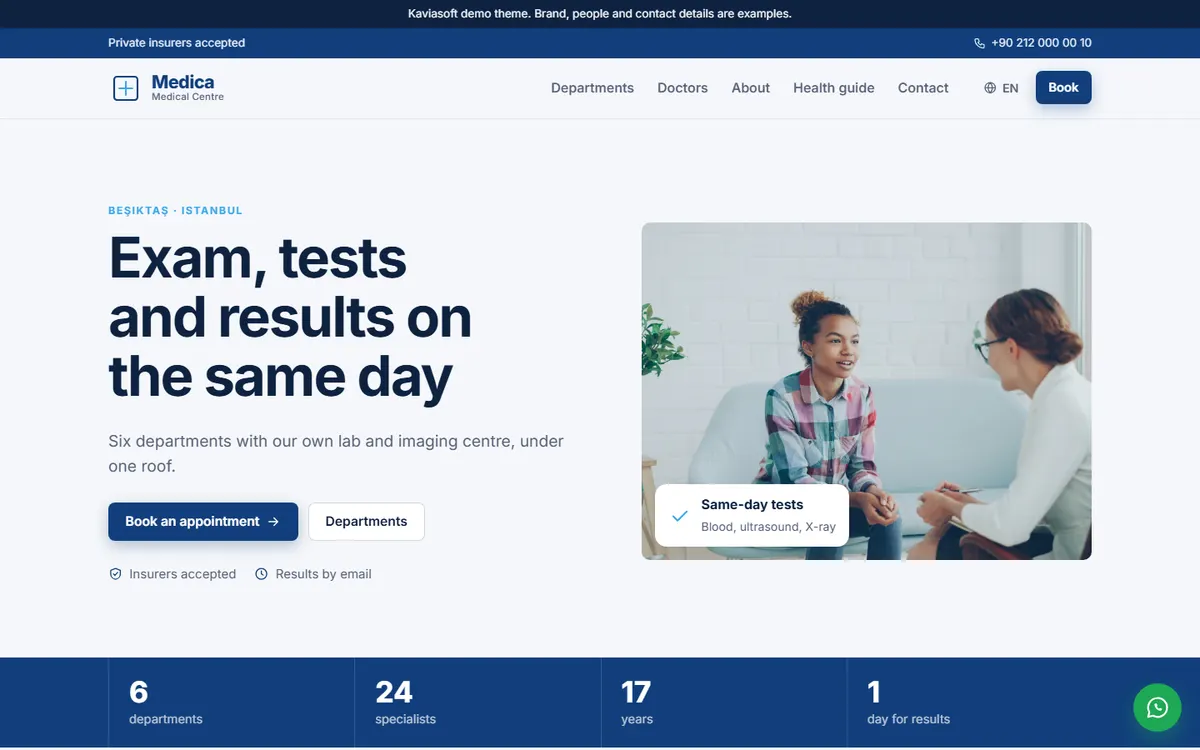Click the Book an appointment button
The image size is (1200, 750).
point(203,522)
